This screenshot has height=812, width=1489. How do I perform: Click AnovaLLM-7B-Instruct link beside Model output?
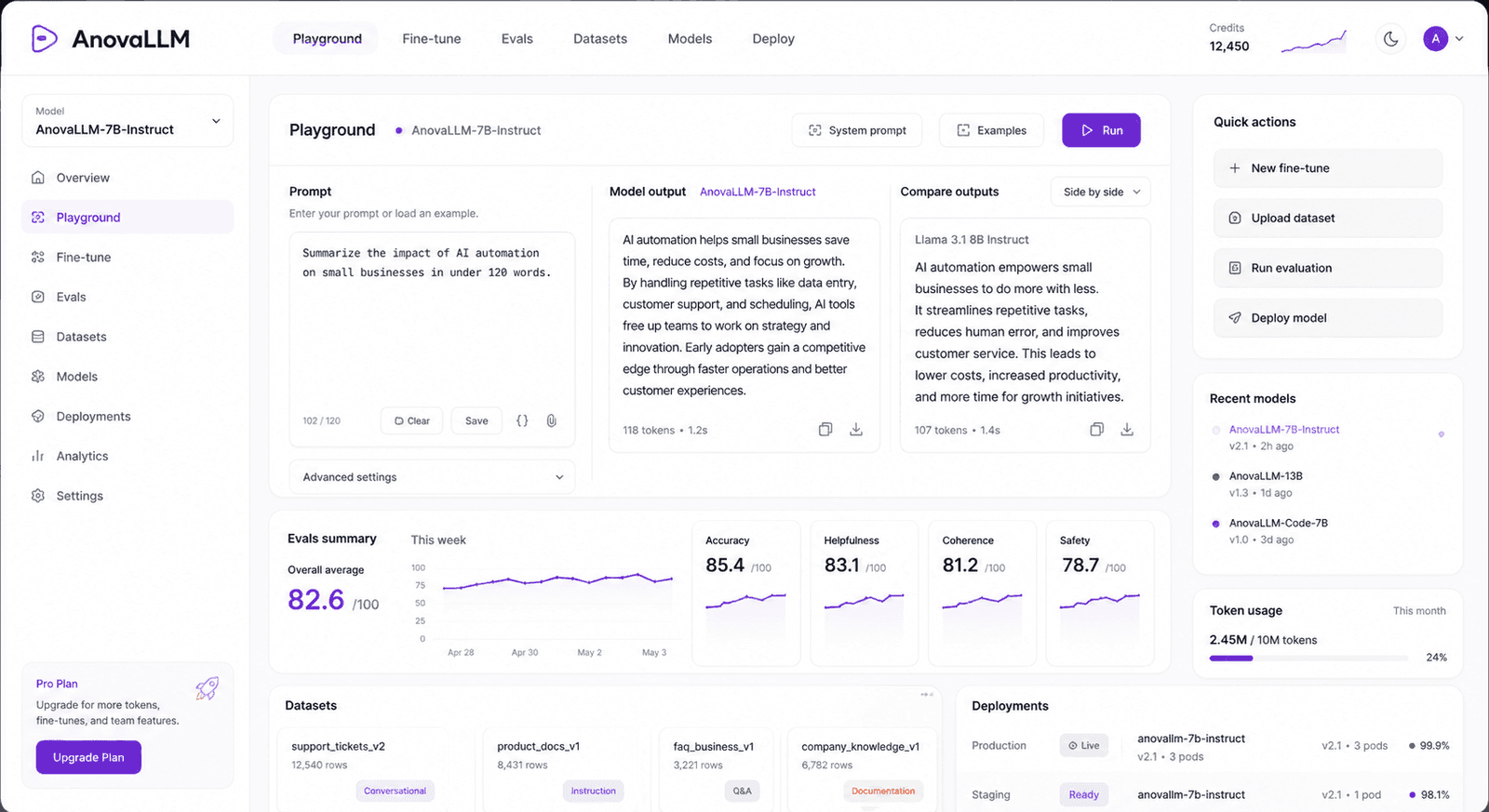[758, 192]
